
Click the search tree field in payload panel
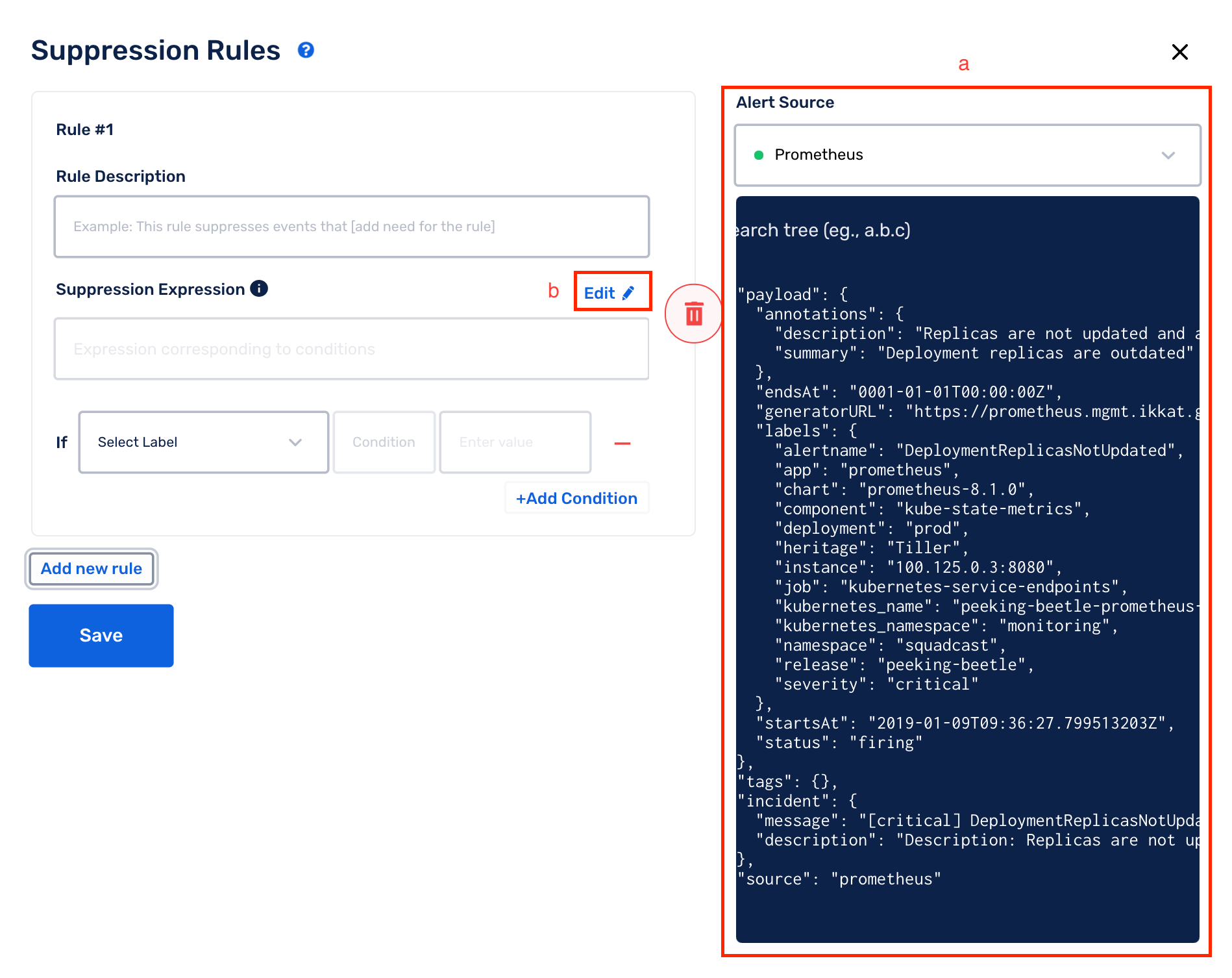click(x=967, y=230)
